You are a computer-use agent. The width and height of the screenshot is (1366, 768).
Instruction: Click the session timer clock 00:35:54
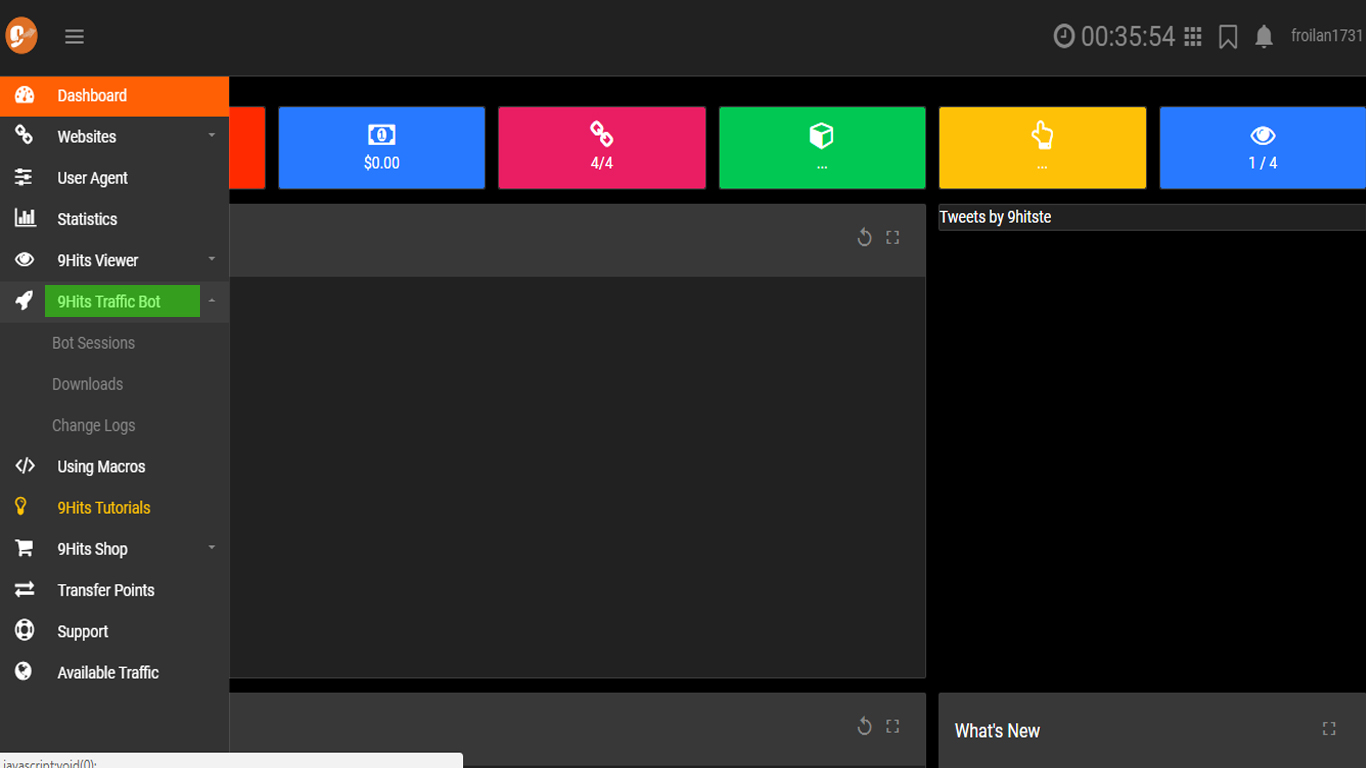1114,37
